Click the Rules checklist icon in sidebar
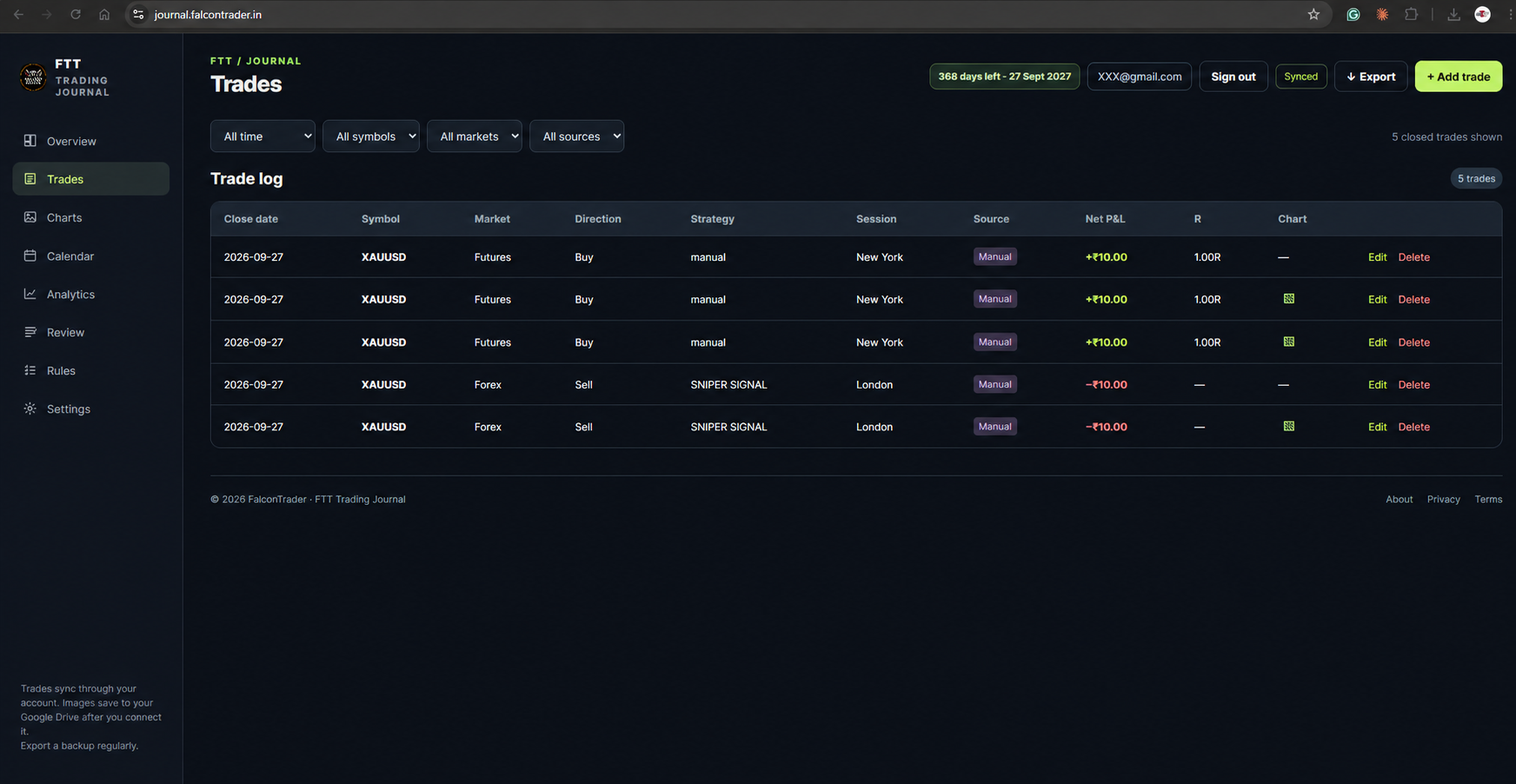 [30, 370]
